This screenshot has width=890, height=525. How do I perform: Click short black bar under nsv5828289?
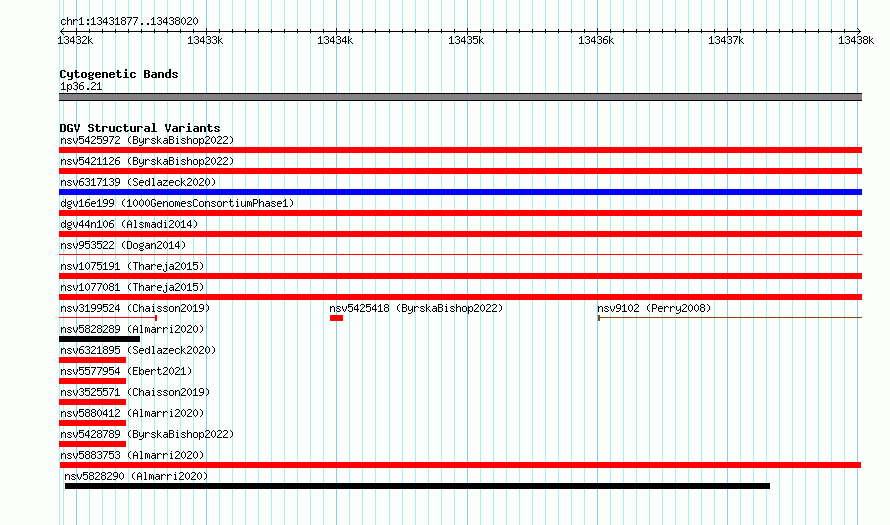[x=99, y=339]
